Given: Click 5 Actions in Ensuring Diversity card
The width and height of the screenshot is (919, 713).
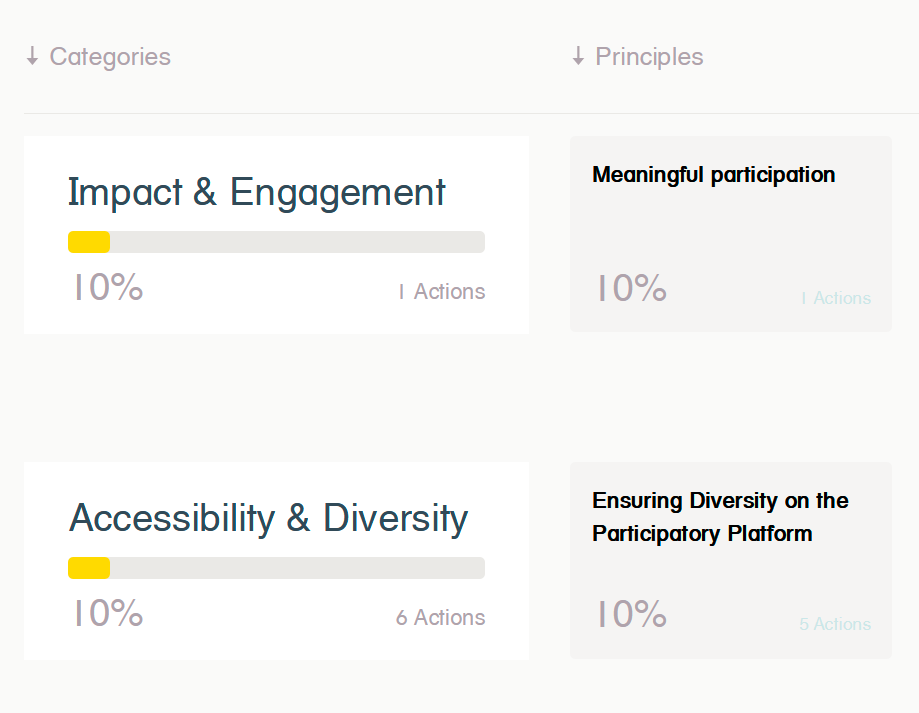Looking at the screenshot, I should [835, 624].
